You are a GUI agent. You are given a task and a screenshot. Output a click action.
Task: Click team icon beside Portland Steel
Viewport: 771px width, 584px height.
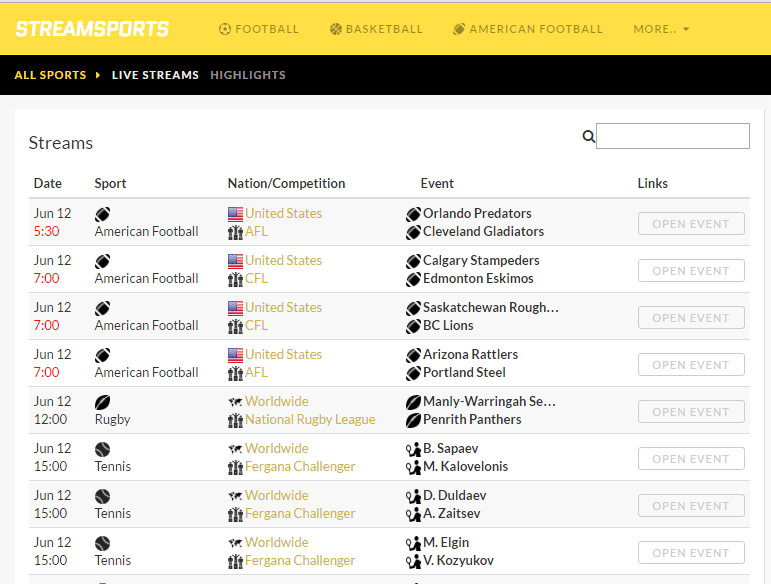(x=414, y=373)
